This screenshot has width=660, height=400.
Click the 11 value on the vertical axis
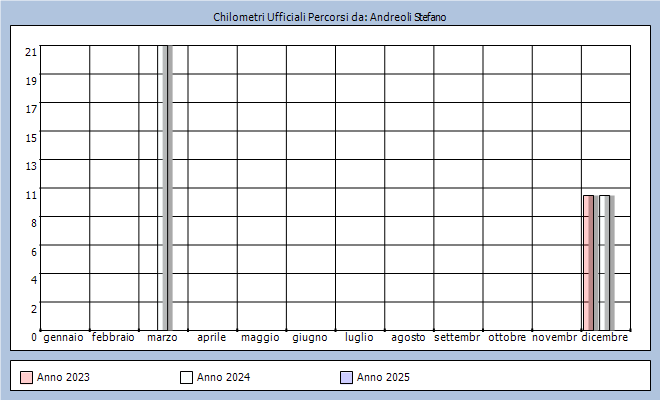[x=31, y=194]
